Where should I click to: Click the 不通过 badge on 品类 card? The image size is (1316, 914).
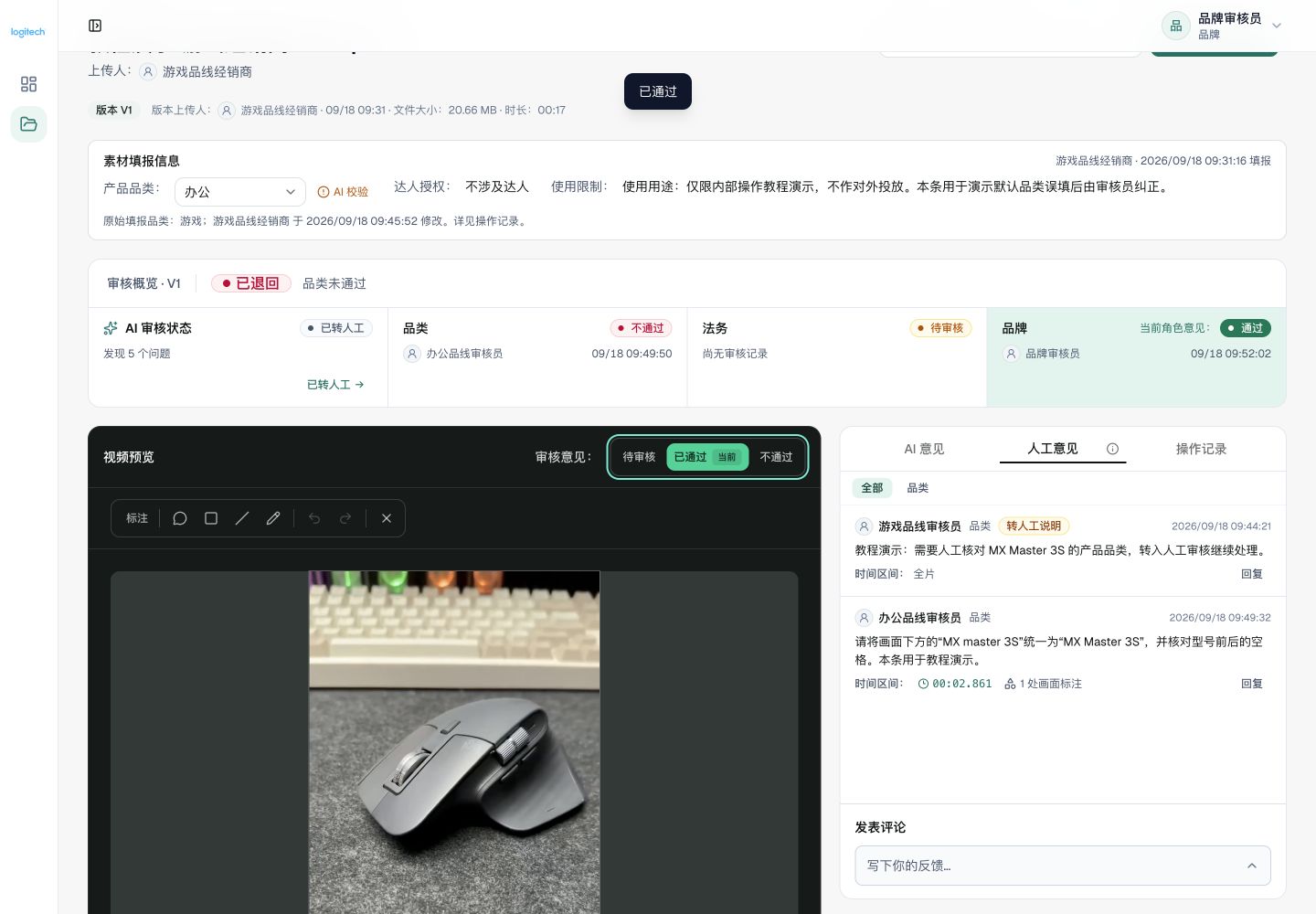point(642,328)
